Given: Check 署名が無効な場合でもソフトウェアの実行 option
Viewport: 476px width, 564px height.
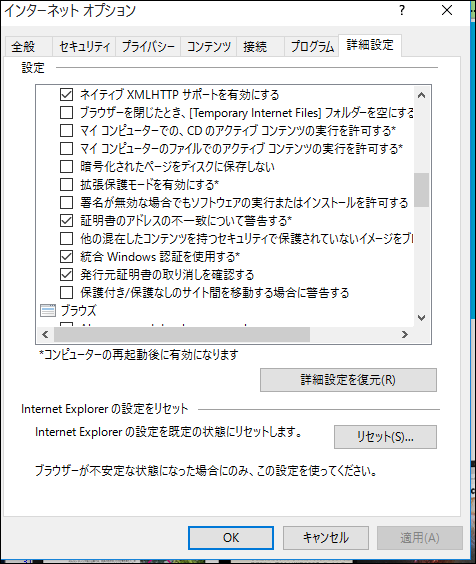Looking at the screenshot, I should tap(66, 203).
